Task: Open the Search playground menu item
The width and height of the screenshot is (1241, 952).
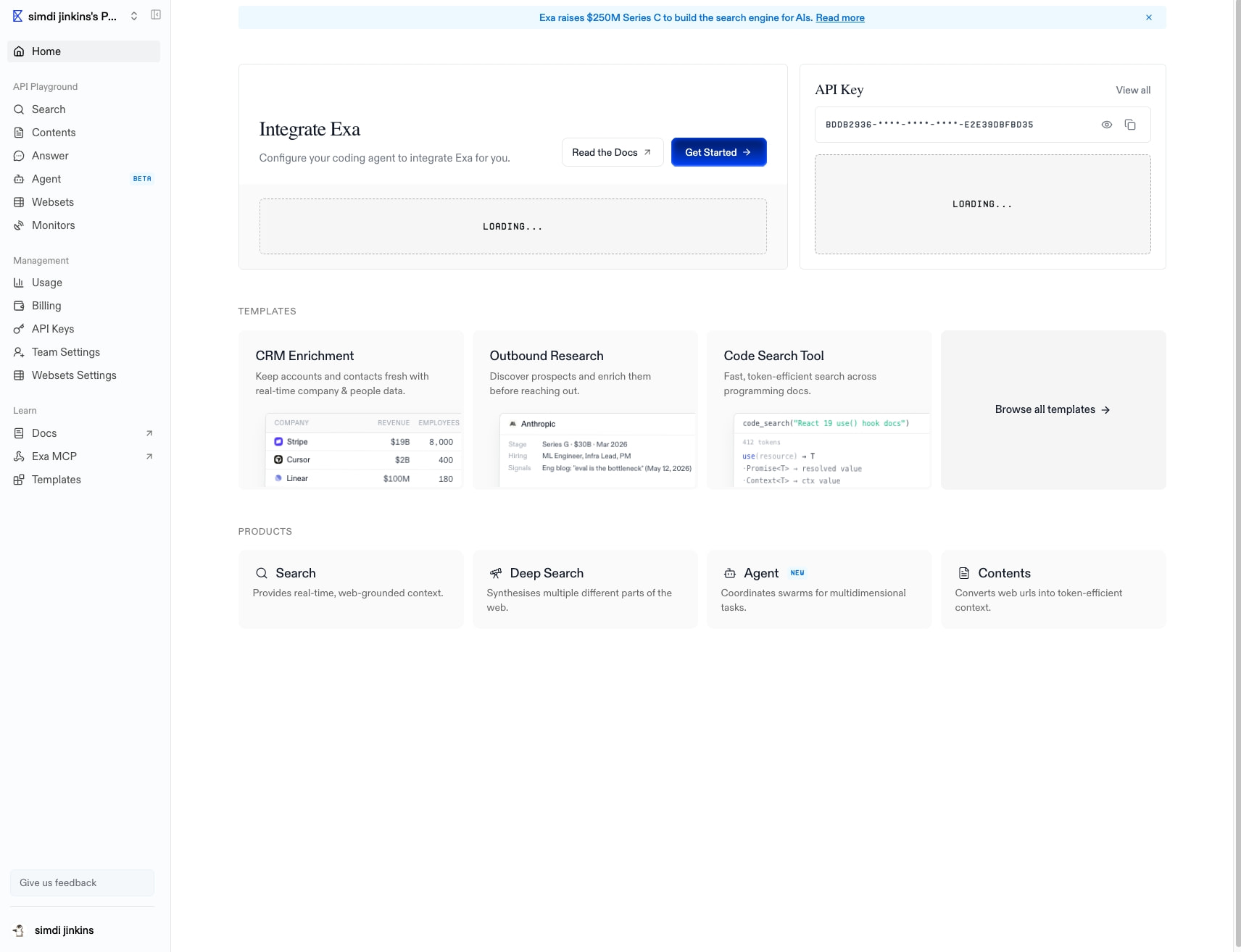Action: 83,109
